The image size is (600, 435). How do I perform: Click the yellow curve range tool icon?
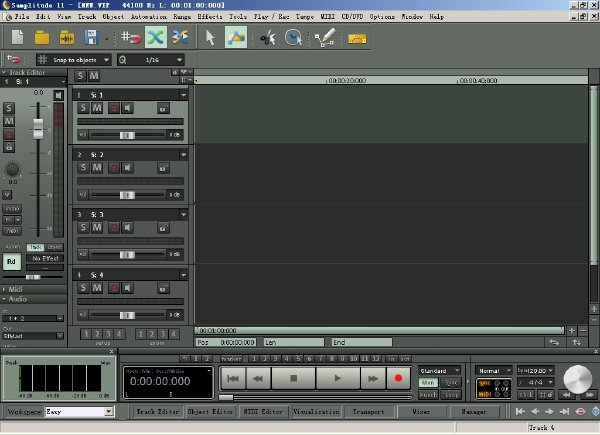tap(357, 38)
